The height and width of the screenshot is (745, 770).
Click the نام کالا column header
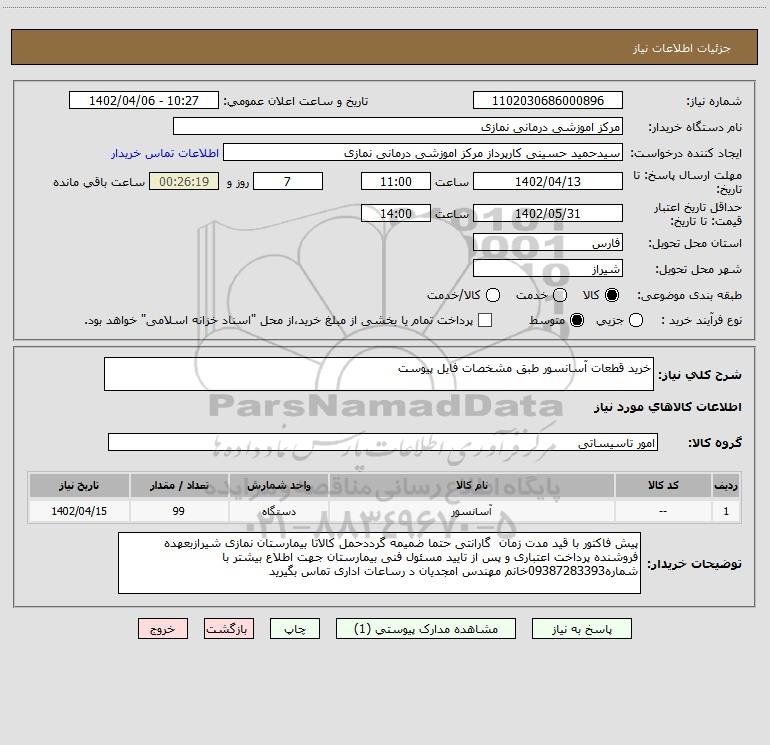(472, 485)
